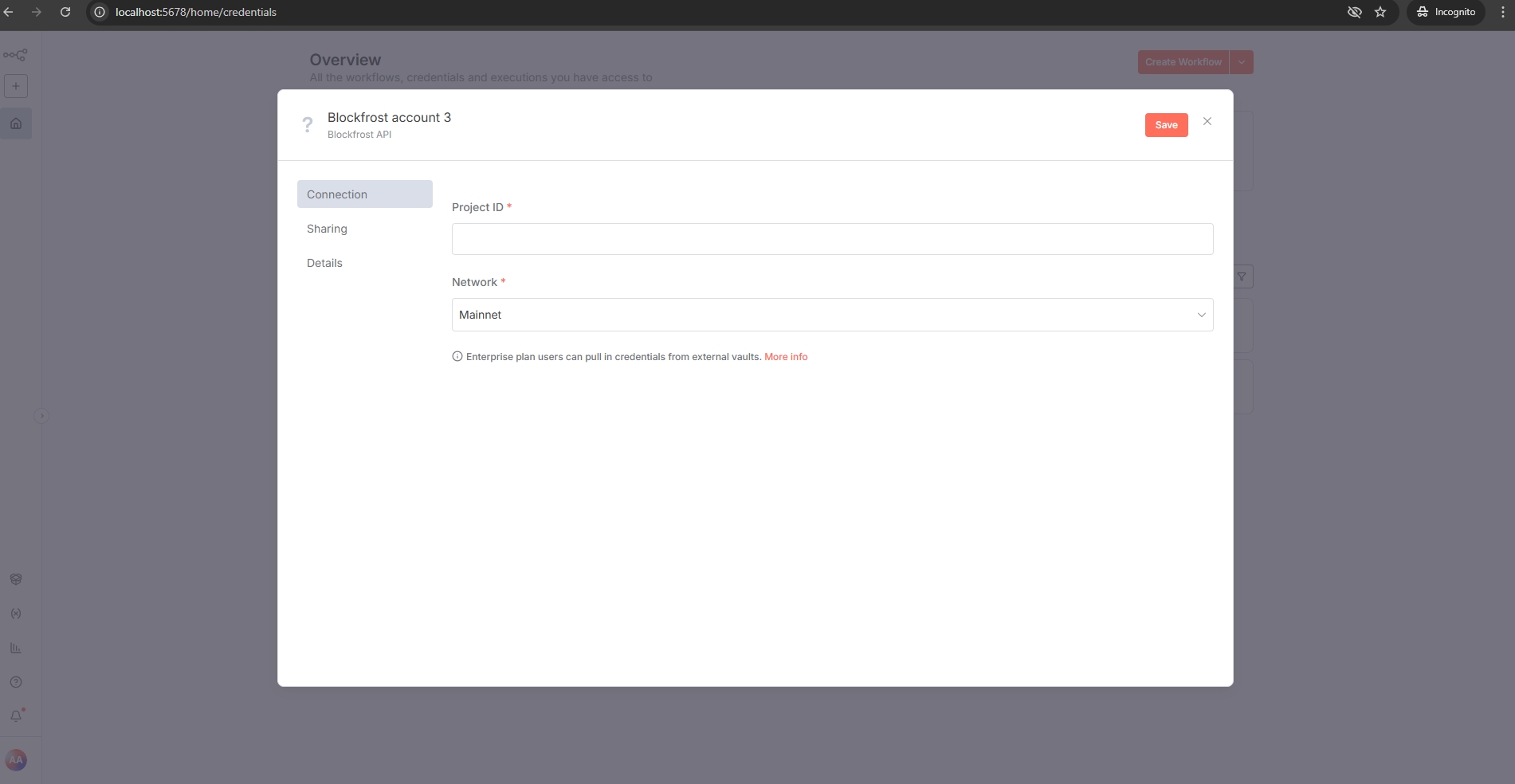Open the Create Workflow dropdown arrow
Viewport: 1515px width, 784px height.
click(1242, 62)
